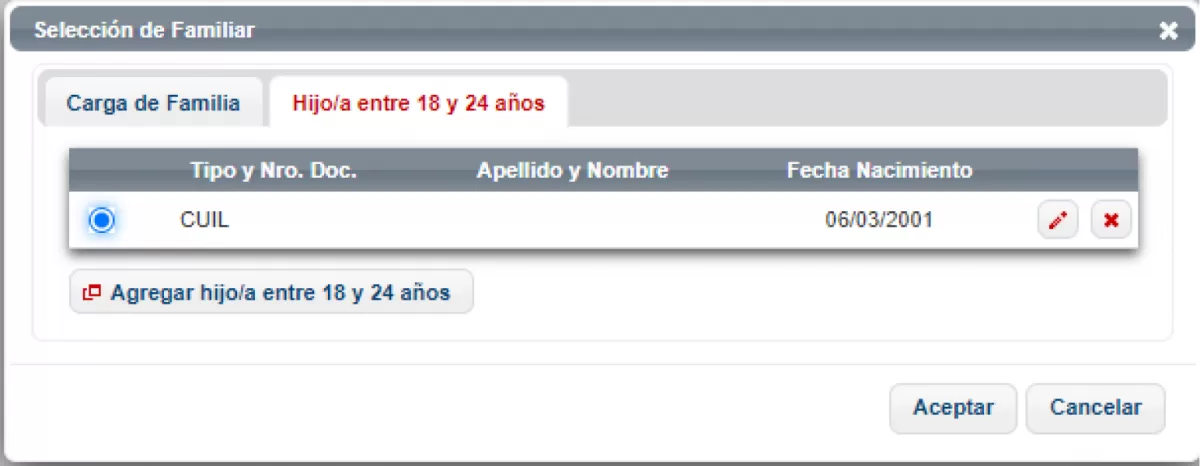Click the blank header cell above radio button
The height and width of the screenshot is (466, 1200).
pos(102,171)
